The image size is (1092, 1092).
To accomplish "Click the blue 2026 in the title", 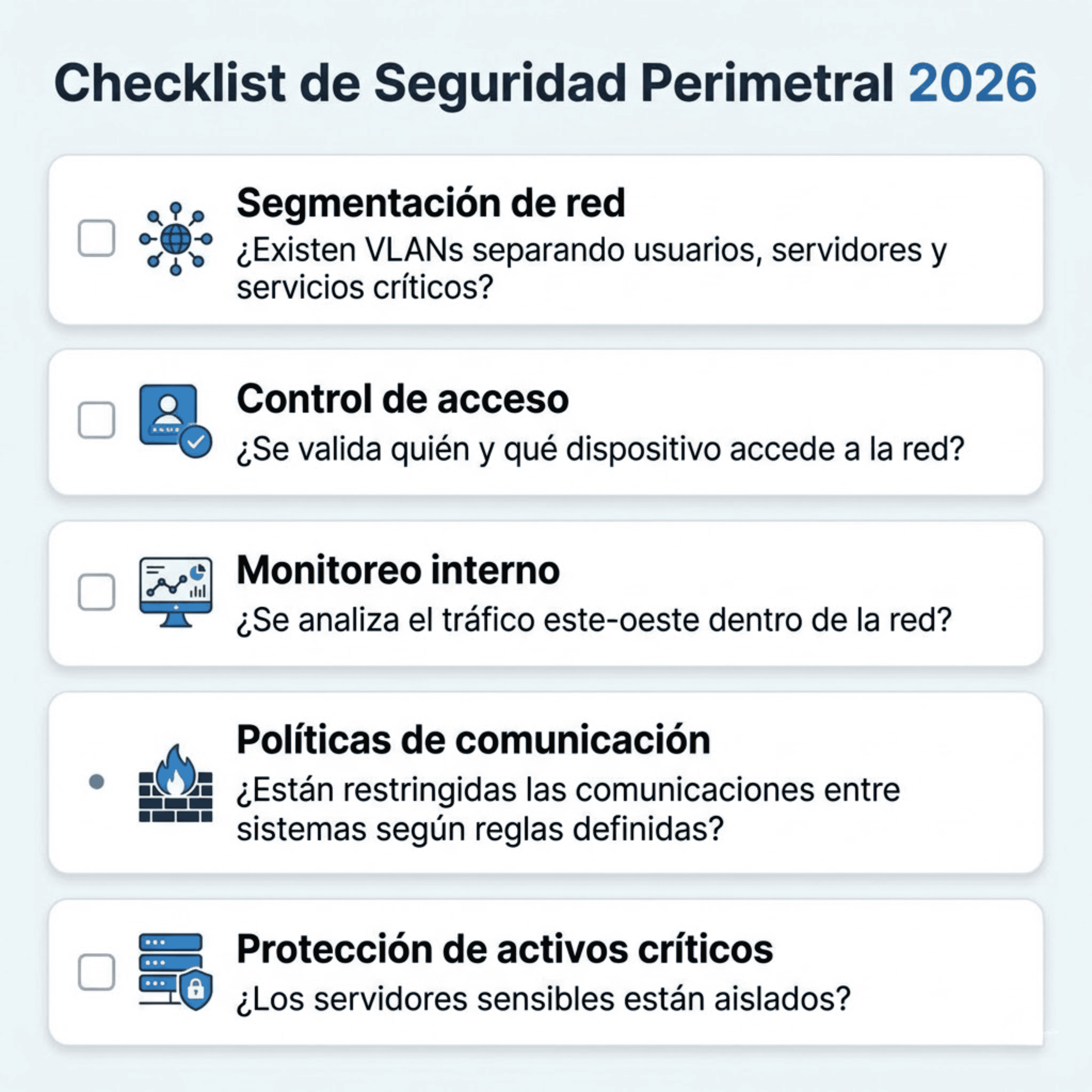I will click(973, 83).
